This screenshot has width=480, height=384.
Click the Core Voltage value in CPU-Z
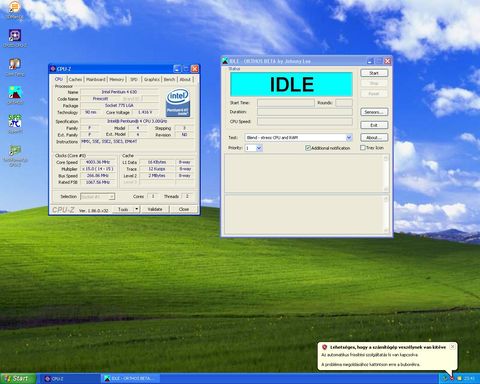(145, 112)
